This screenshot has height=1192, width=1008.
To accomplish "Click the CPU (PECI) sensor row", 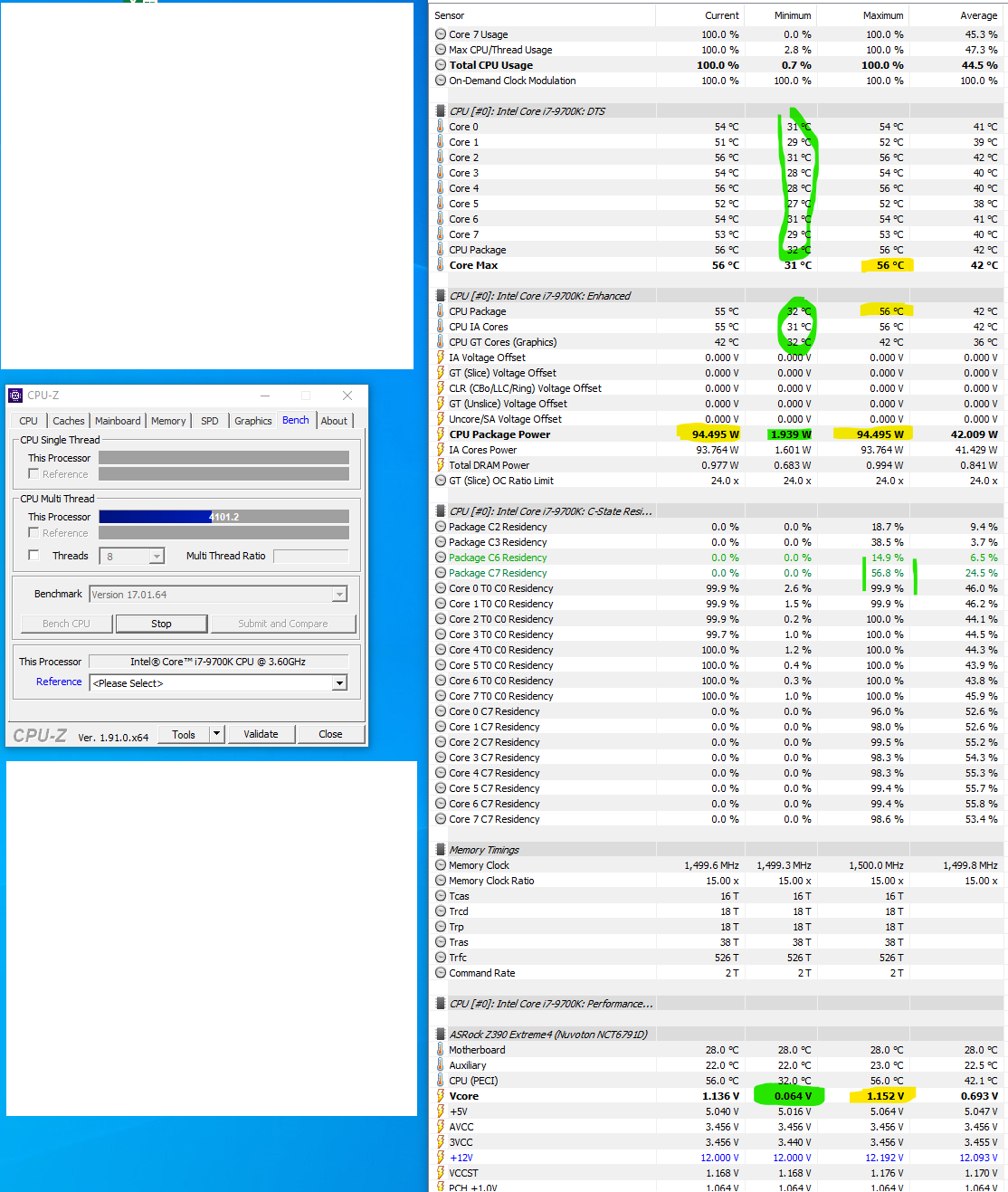I will 718,1081.
